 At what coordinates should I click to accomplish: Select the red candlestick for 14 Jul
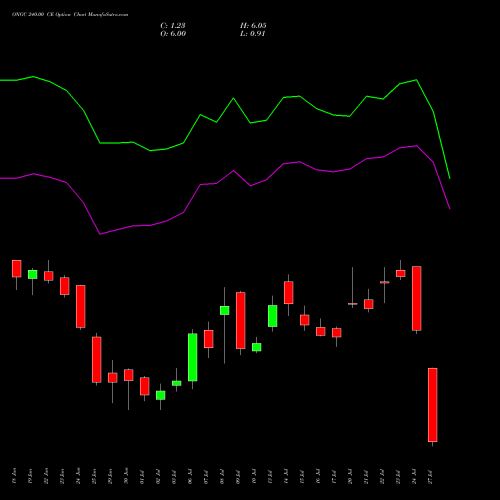[289, 292]
